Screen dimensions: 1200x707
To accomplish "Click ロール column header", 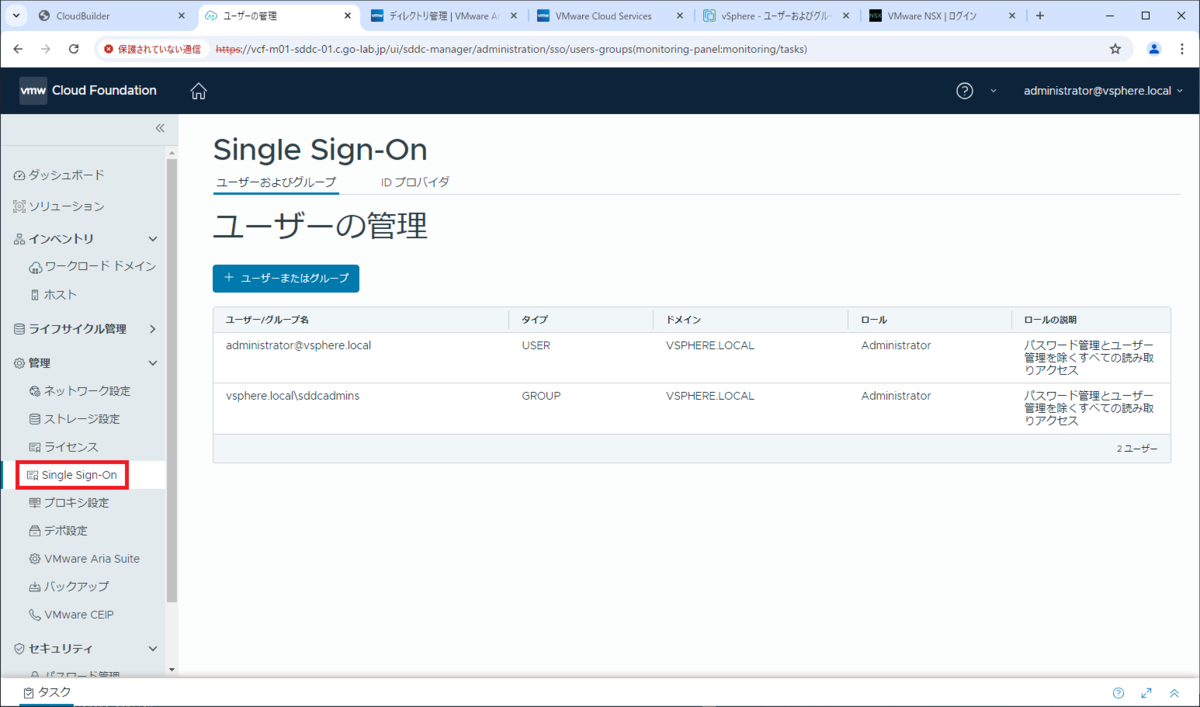I will pos(874,320).
